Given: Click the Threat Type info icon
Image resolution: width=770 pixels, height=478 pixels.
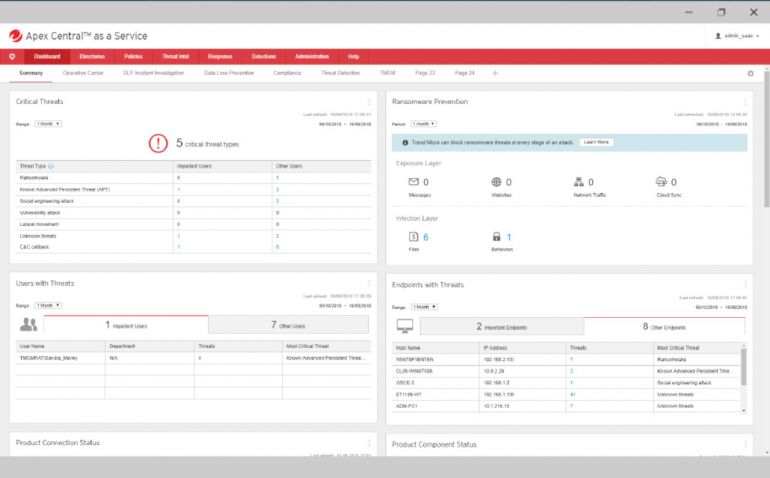Looking at the screenshot, I should point(51,166).
